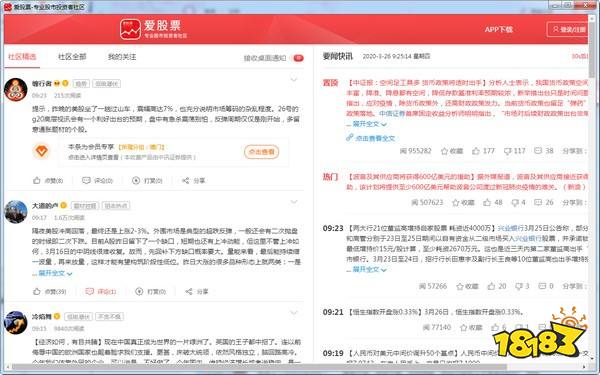Share the first post

click(194, 181)
